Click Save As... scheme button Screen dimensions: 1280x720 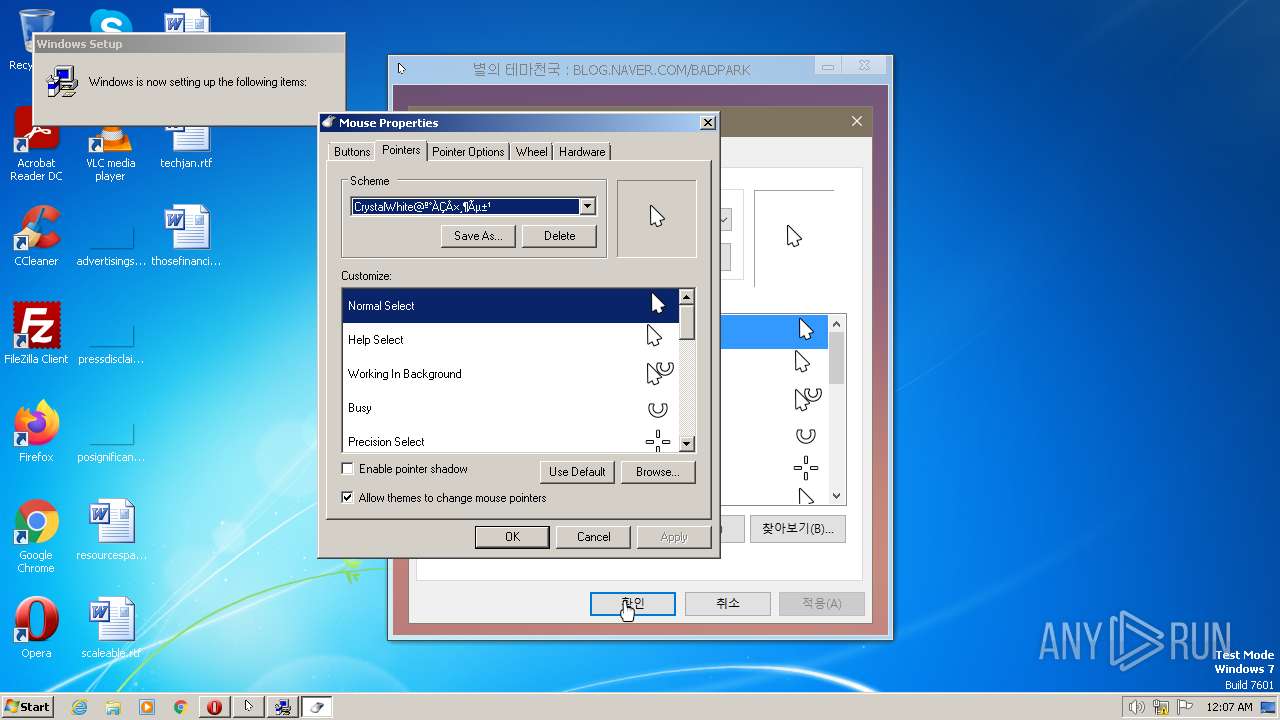click(x=478, y=236)
